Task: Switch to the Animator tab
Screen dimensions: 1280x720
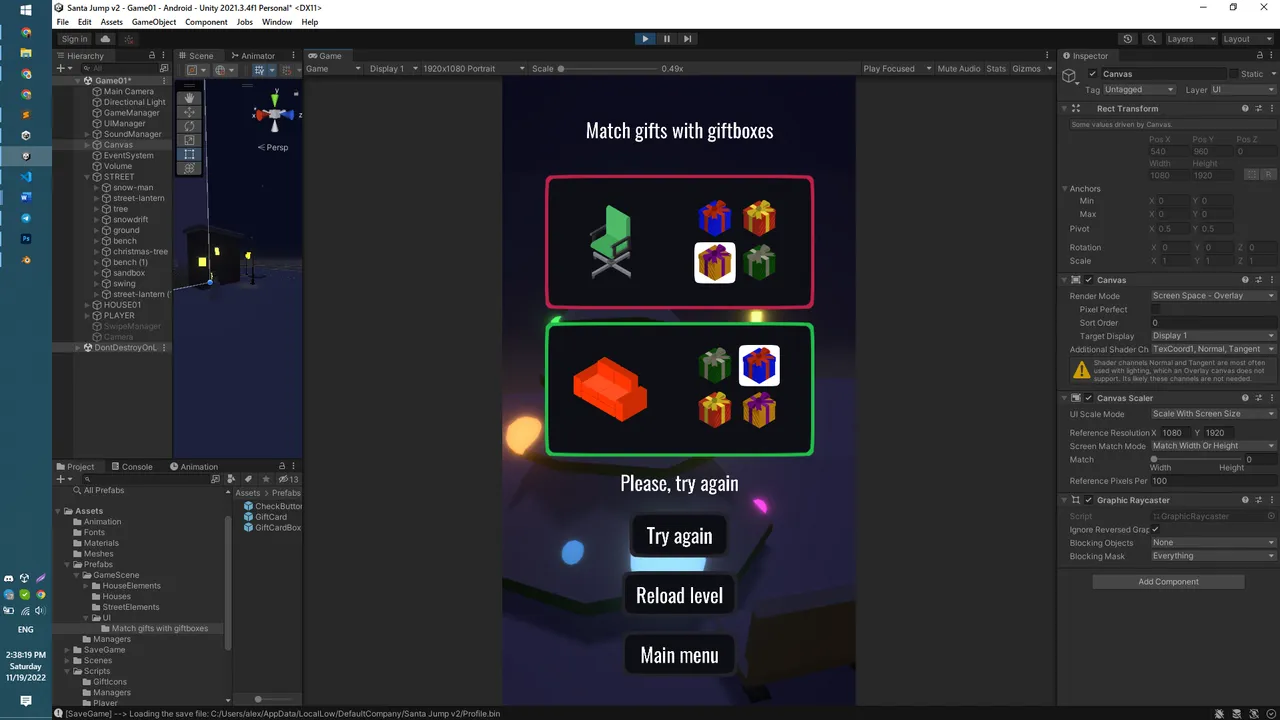Action: pos(252,56)
